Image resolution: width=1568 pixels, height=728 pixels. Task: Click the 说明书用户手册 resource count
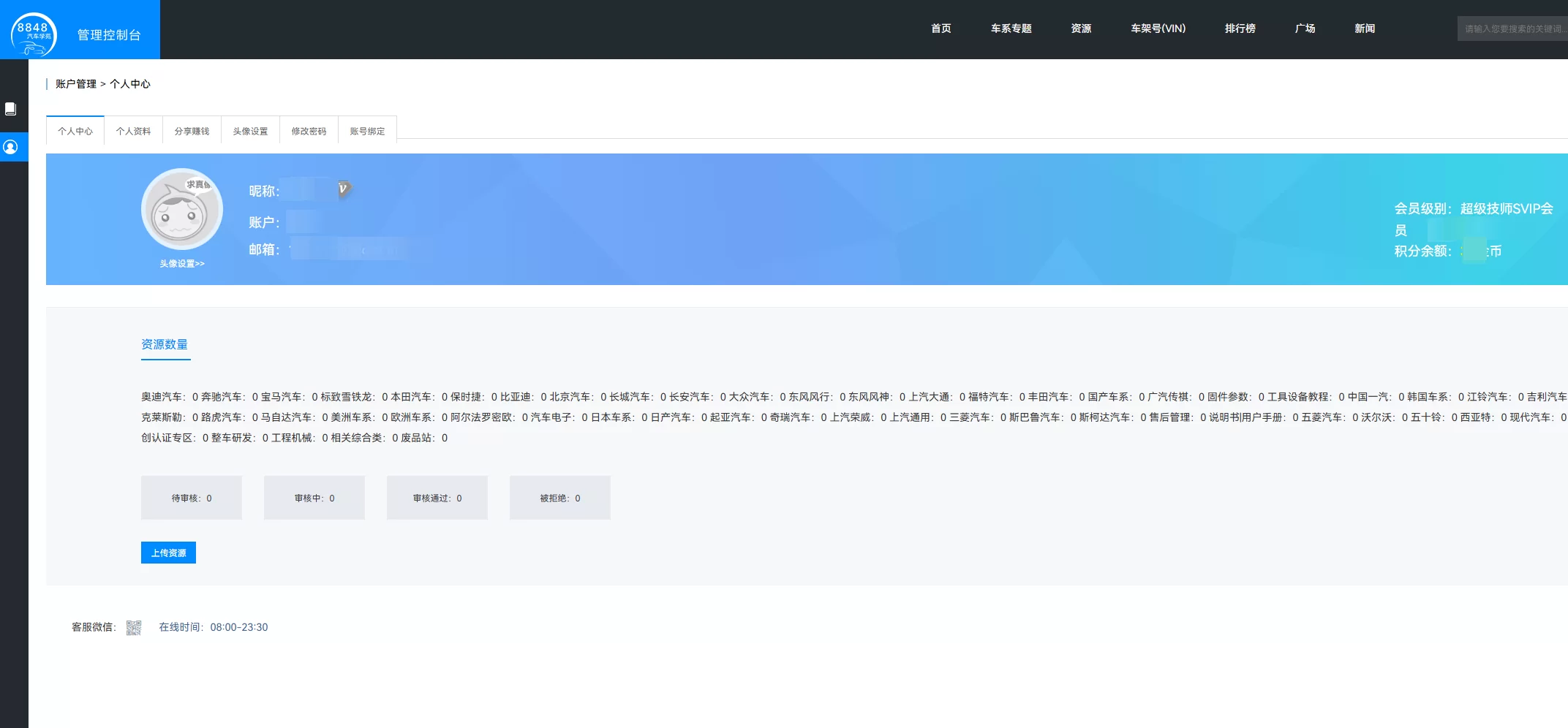pyautogui.click(x=1254, y=417)
